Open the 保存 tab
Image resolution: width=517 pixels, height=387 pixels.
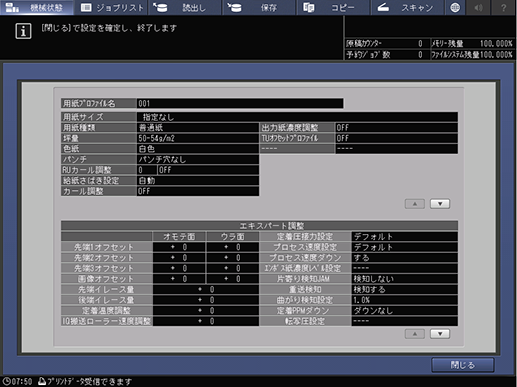pyautogui.click(x=259, y=7)
